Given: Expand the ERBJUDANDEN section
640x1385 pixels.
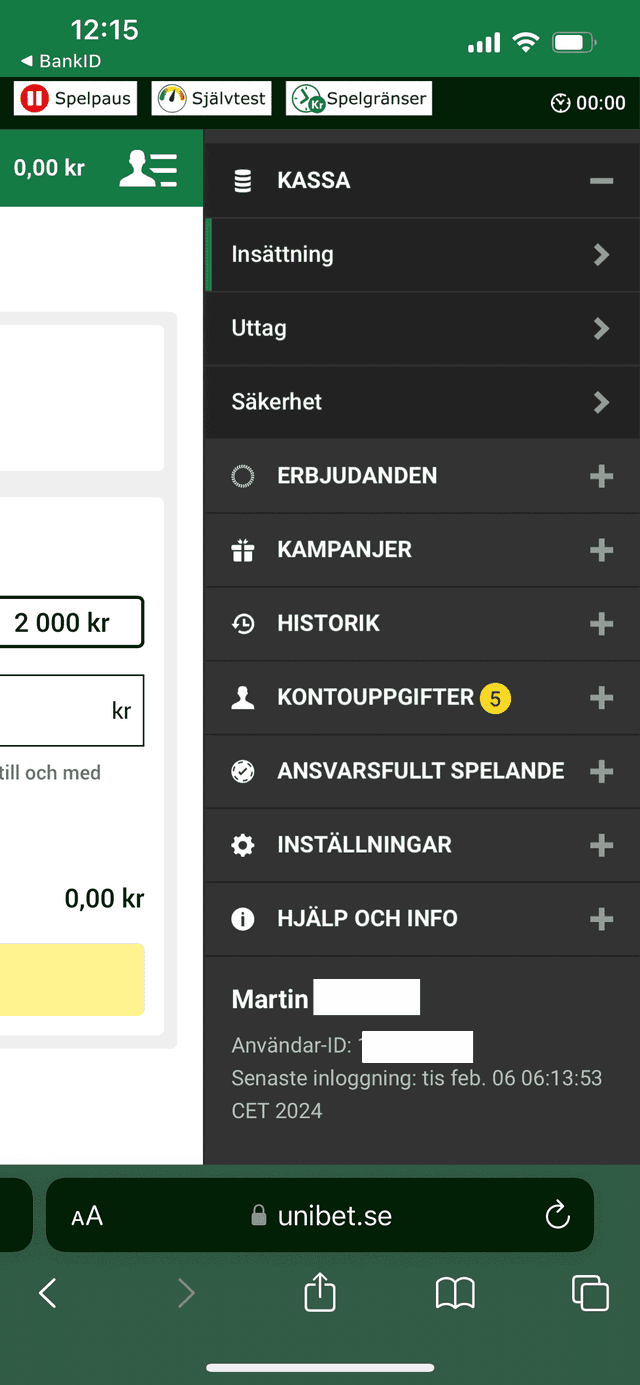Looking at the screenshot, I should pos(601,476).
